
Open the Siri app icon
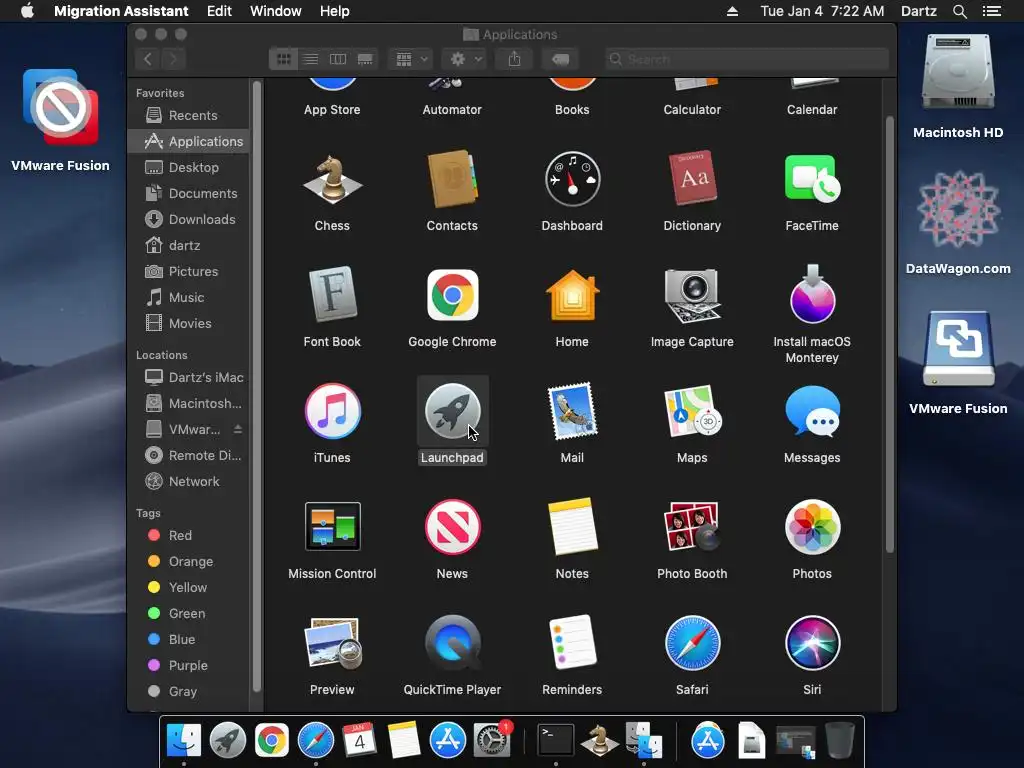(x=812, y=643)
